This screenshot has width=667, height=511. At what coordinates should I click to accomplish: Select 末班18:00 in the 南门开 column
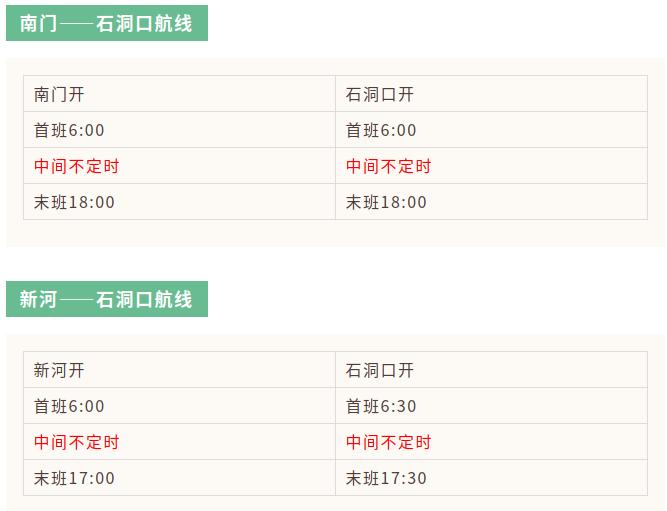pyautogui.click(x=74, y=202)
